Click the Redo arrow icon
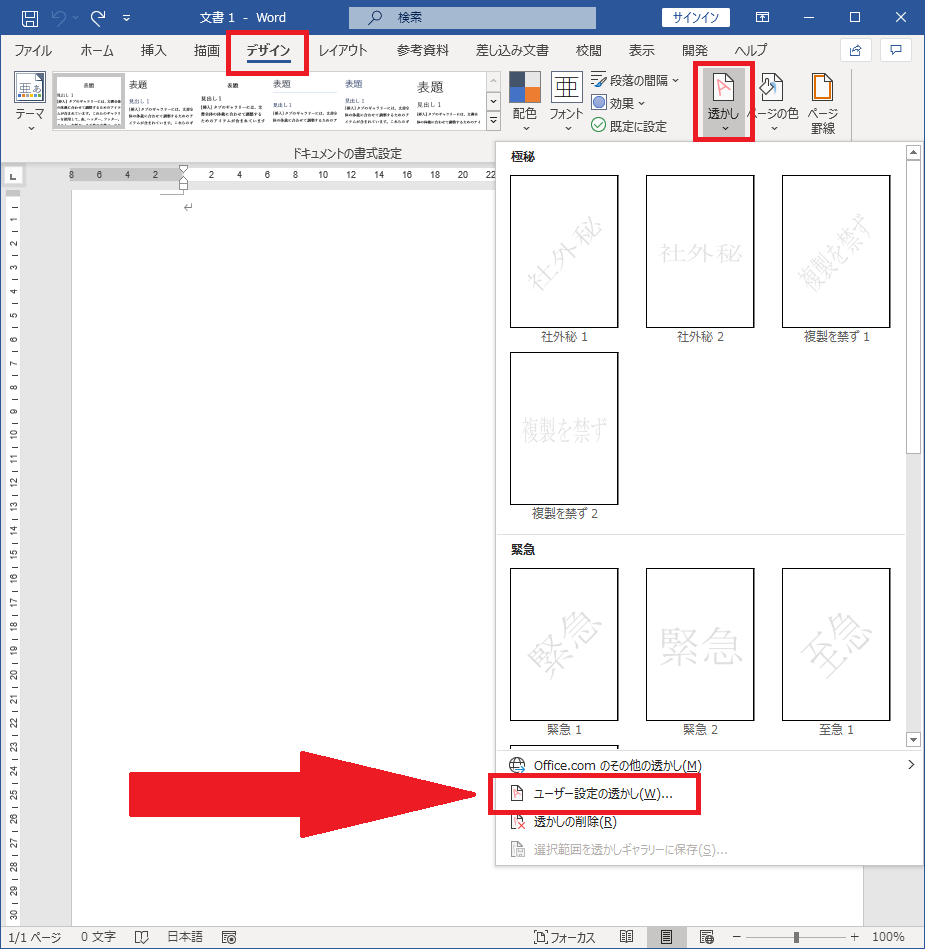 click(98, 18)
